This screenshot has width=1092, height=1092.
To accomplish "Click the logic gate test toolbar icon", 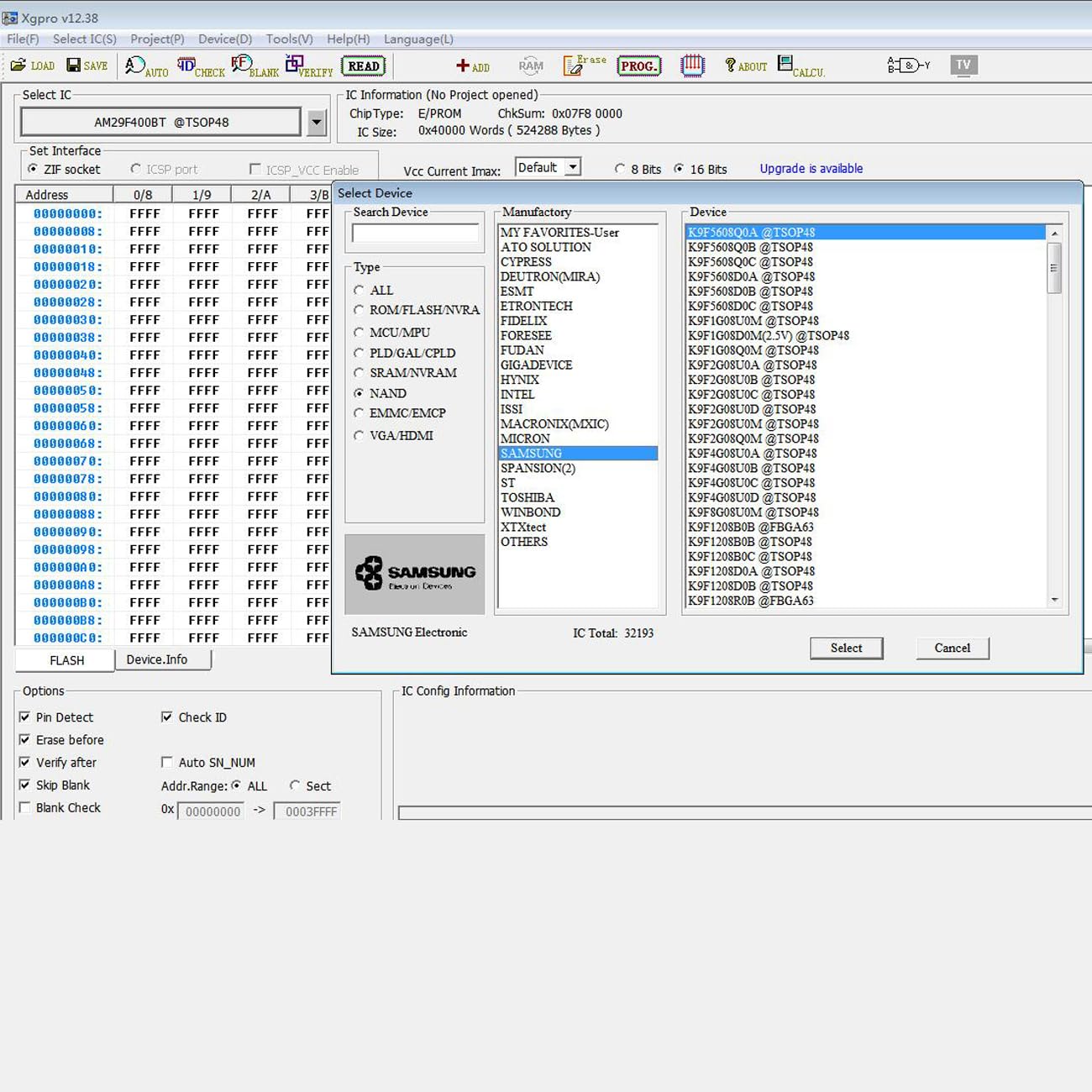I will point(909,66).
